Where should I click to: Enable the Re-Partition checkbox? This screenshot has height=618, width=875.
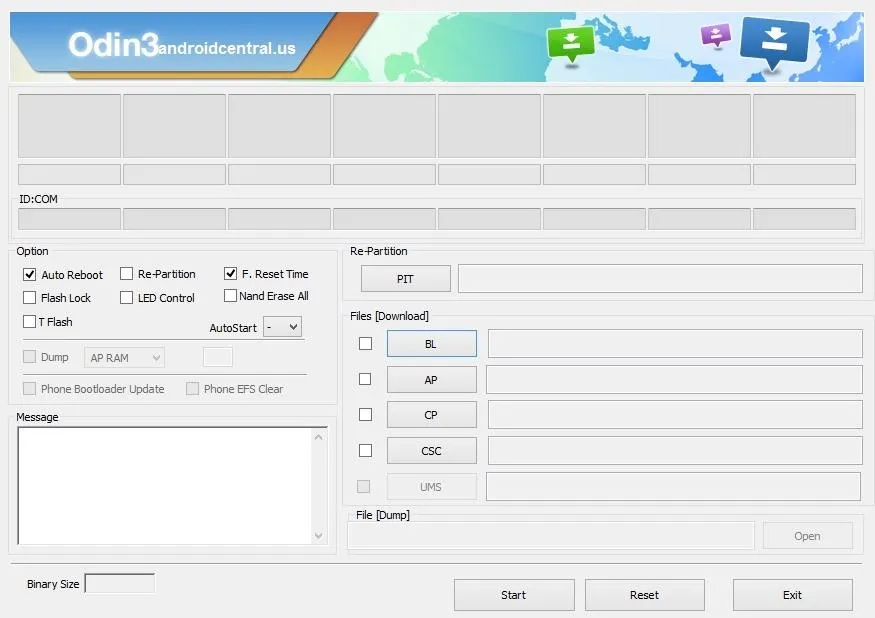pyautogui.click(x=127, y=274)
